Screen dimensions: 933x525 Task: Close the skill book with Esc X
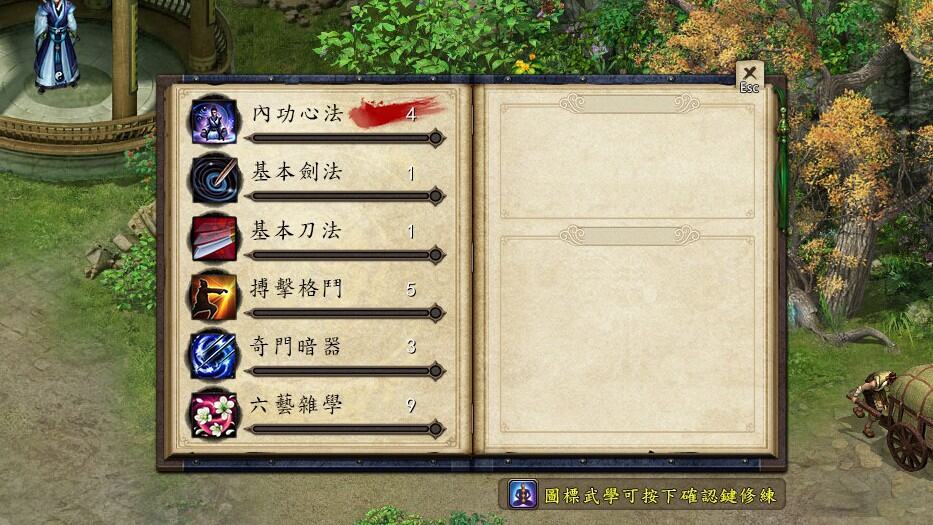pos(749,77)
